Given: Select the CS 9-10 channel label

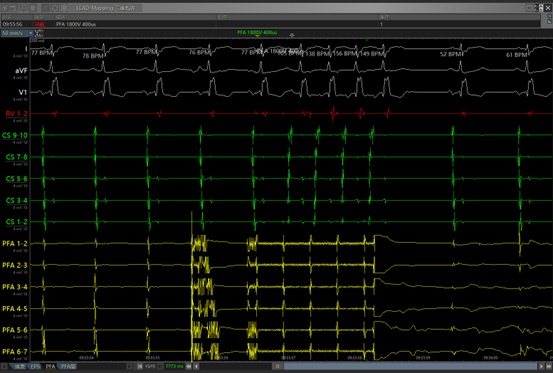Looking at the screenshot, I should [14, 135].
